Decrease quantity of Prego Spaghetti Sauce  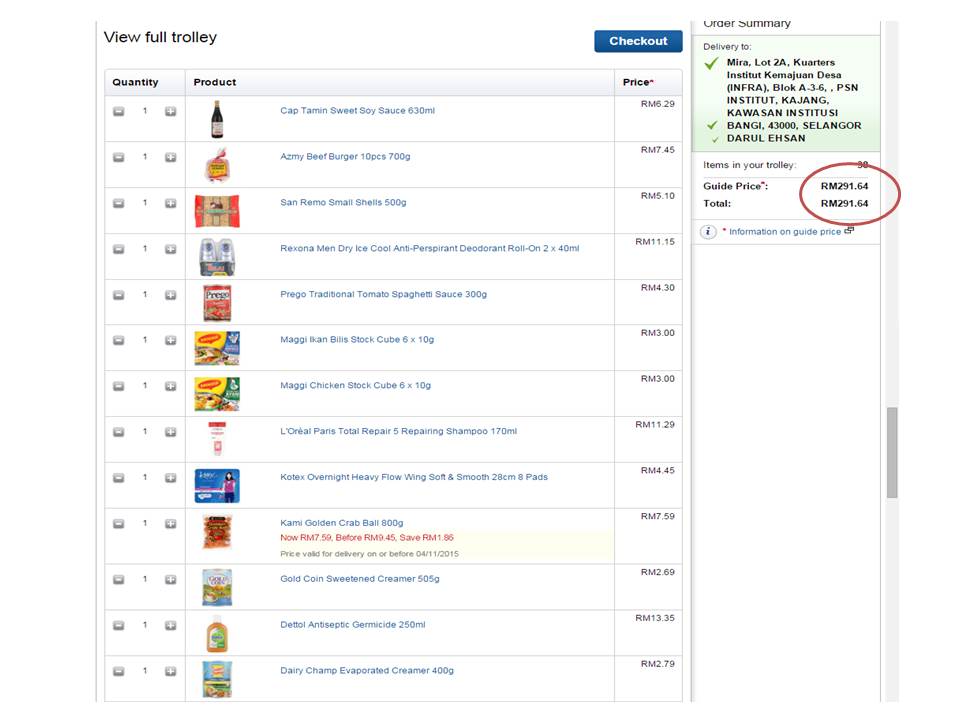[119, 295]
